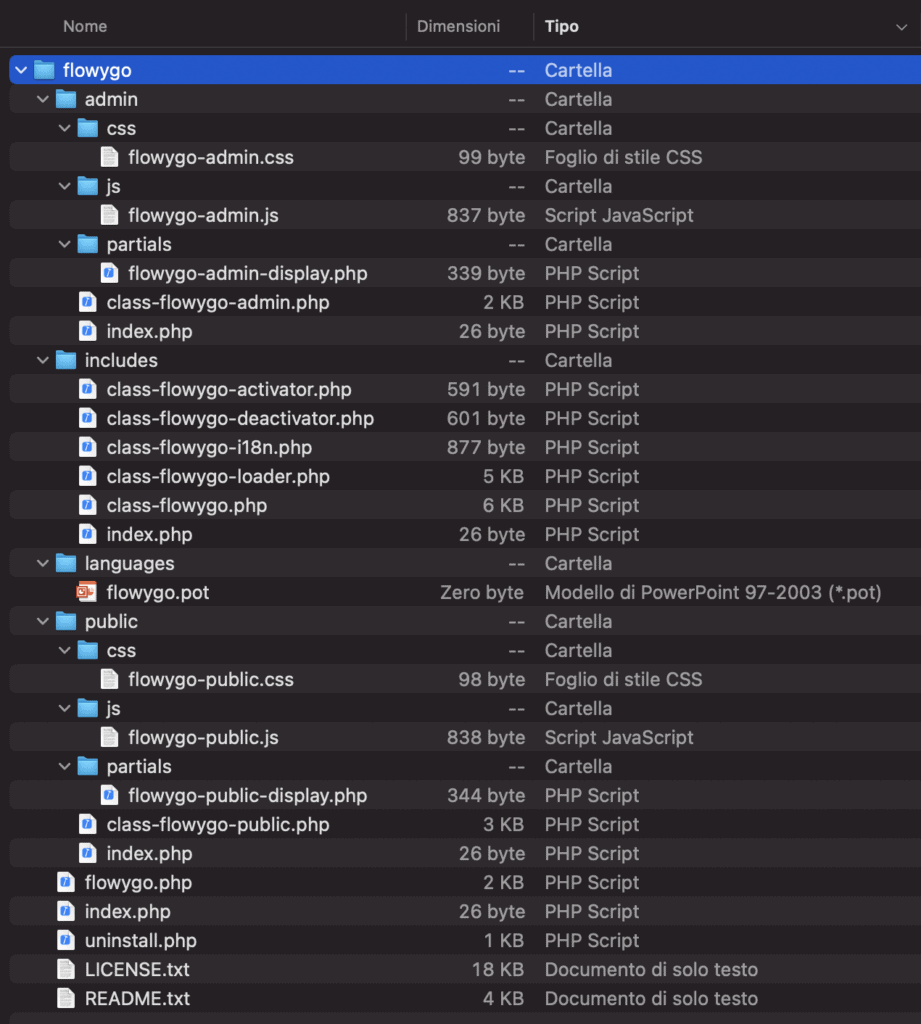Viewport: 921px width, 1024px height.
Task: Select the PowerPoint icon next to flowygo.pot
Action: tap(86, 592)
